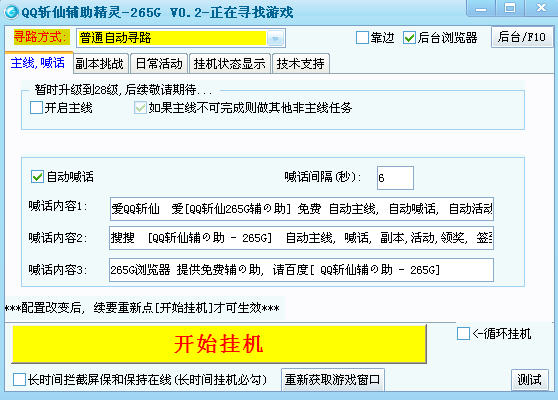Enable the 开启主线 checkbox

[36, 107]
